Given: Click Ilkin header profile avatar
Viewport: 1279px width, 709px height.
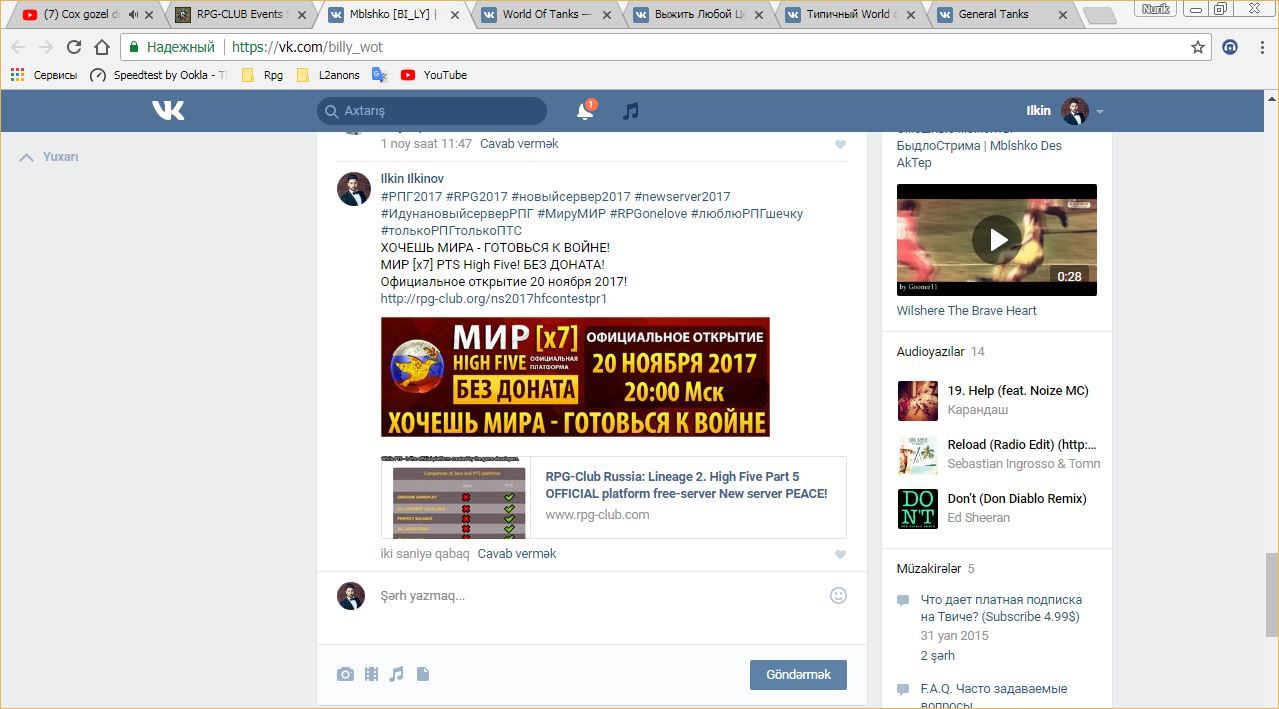Looking at the screenshot, I should point(1075,111).
